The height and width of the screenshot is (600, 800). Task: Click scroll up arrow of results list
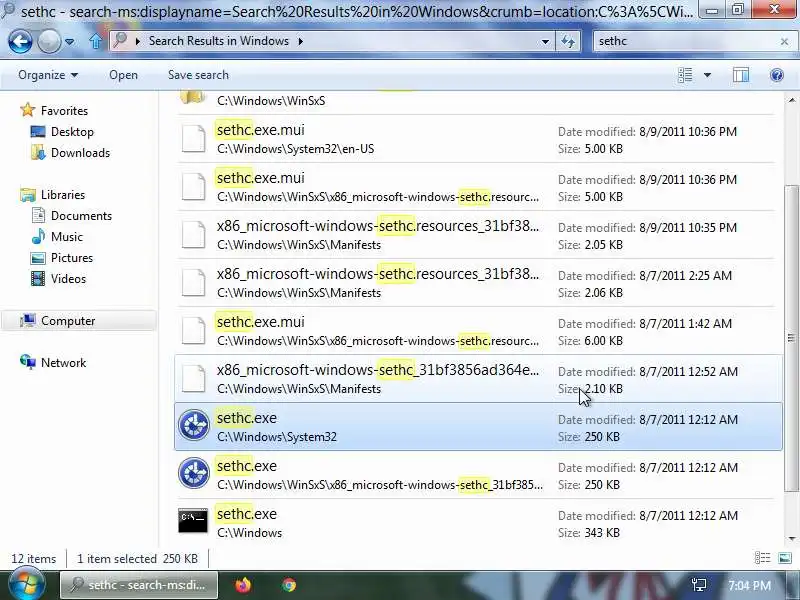click(x=791, y=100)
